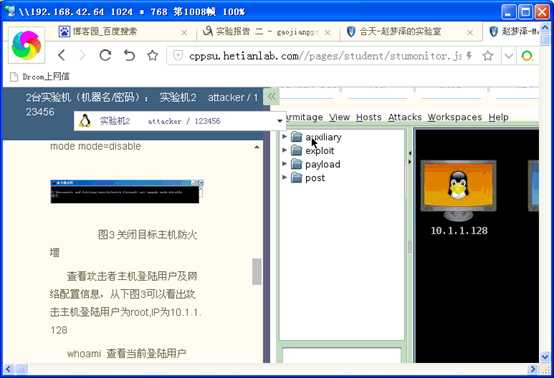Open the Workspaces menu
The height and width of the screenshot is (378, 554).
(455, 117)
